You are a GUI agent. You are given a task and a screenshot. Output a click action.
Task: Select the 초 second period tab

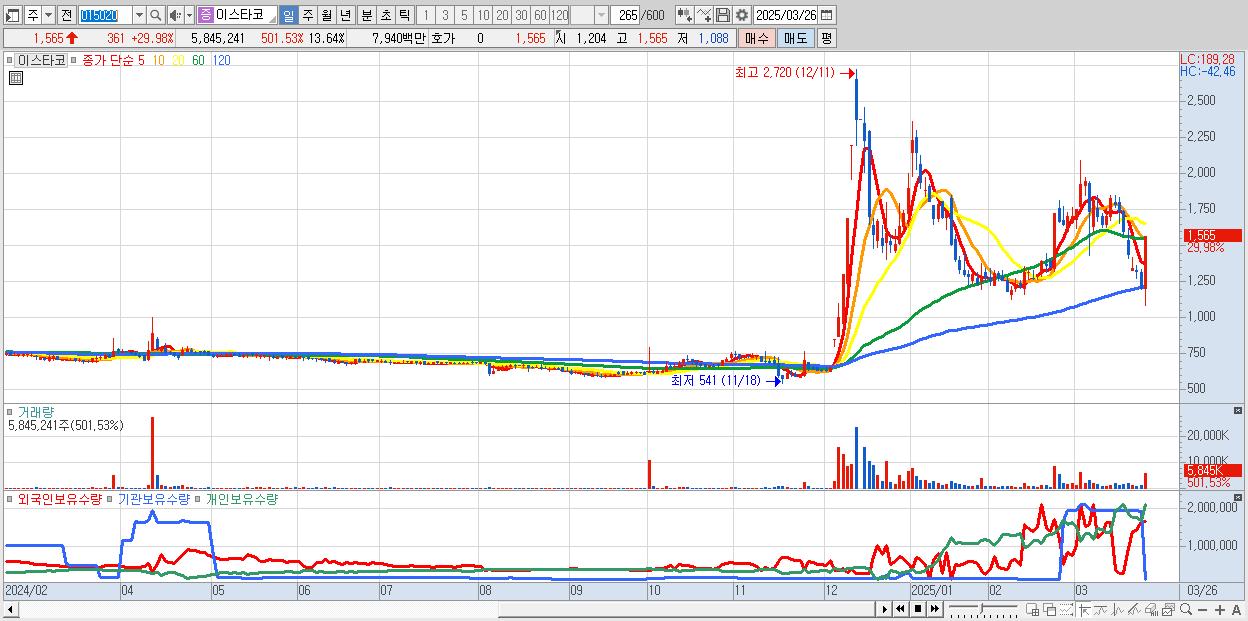pos(385,15)
